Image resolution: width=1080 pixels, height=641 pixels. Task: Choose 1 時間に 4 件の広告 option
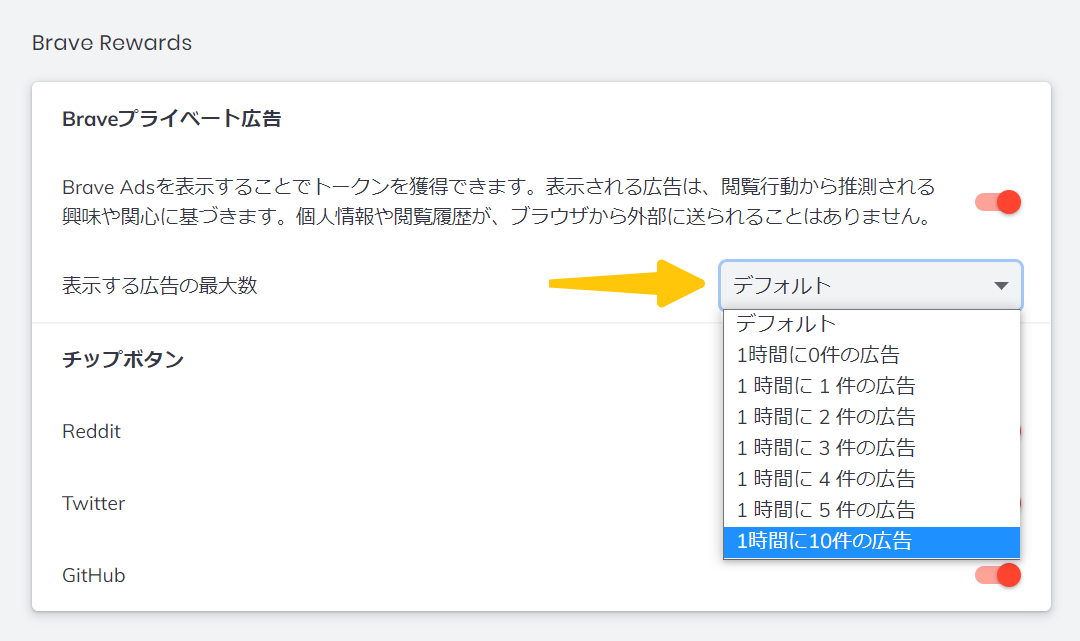[871, 479]
